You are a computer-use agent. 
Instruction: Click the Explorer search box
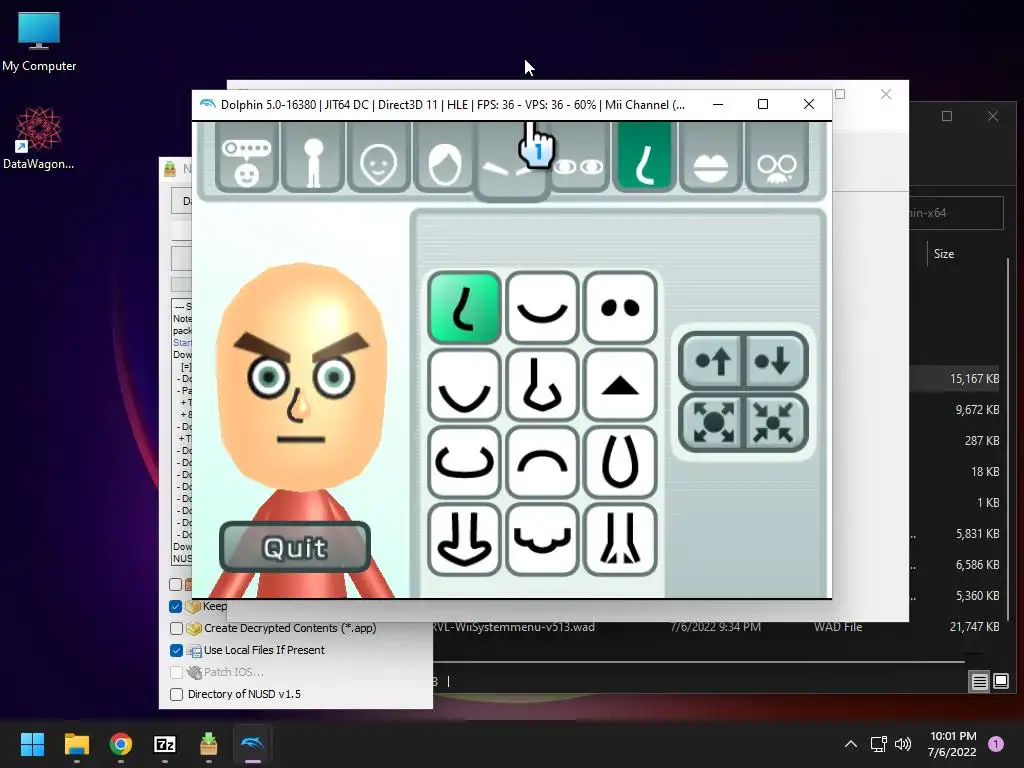pos(955,213)
